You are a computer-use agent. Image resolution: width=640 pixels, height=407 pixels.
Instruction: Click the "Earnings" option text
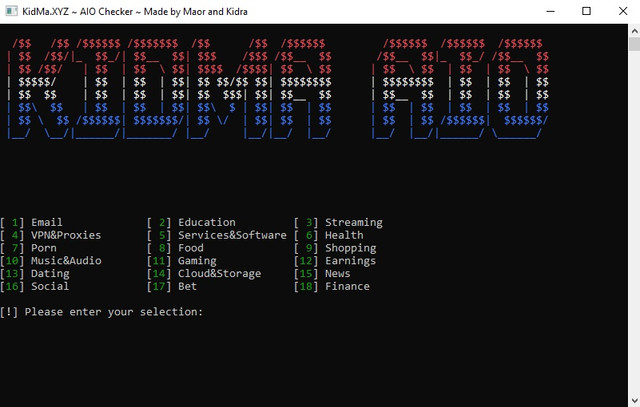point(350,261)
